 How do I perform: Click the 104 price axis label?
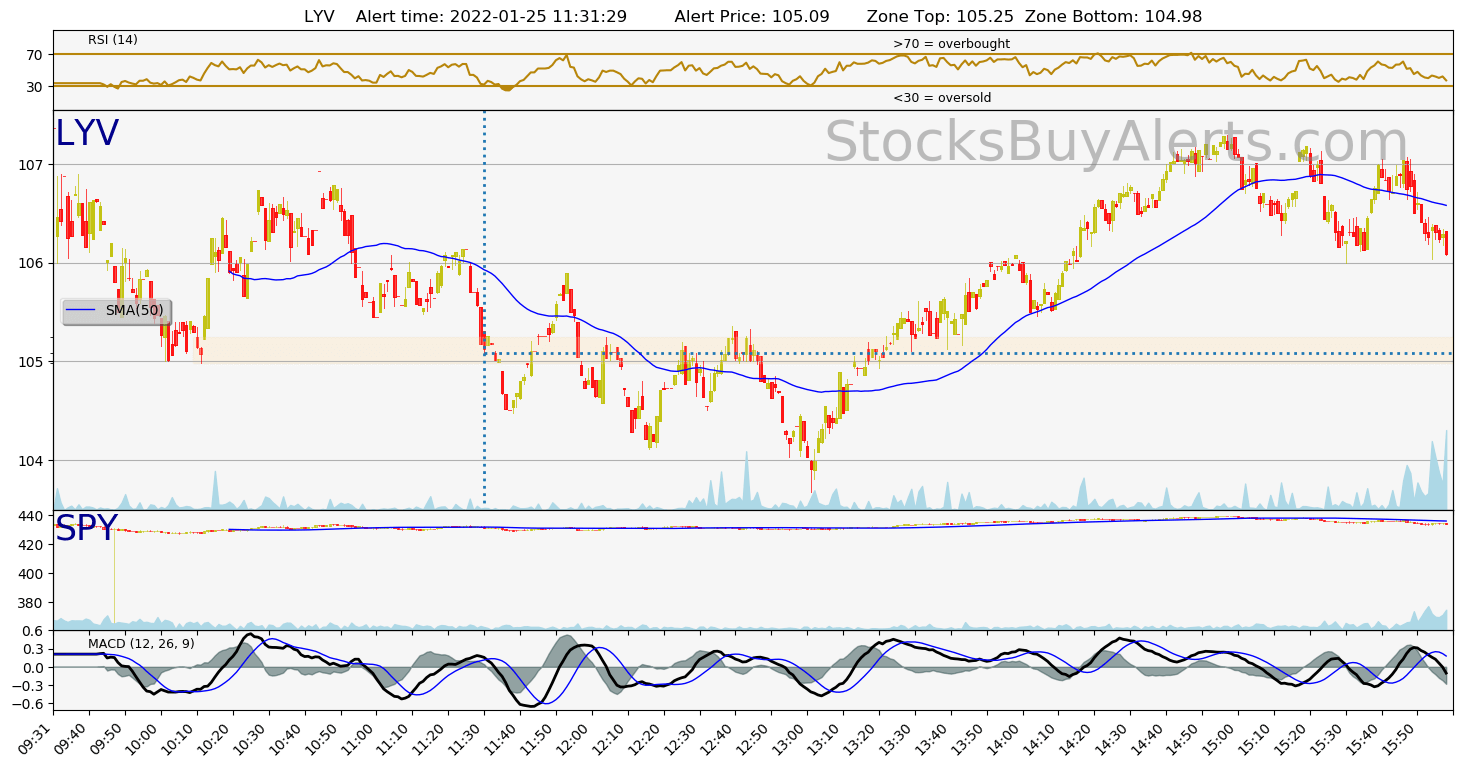32,461
